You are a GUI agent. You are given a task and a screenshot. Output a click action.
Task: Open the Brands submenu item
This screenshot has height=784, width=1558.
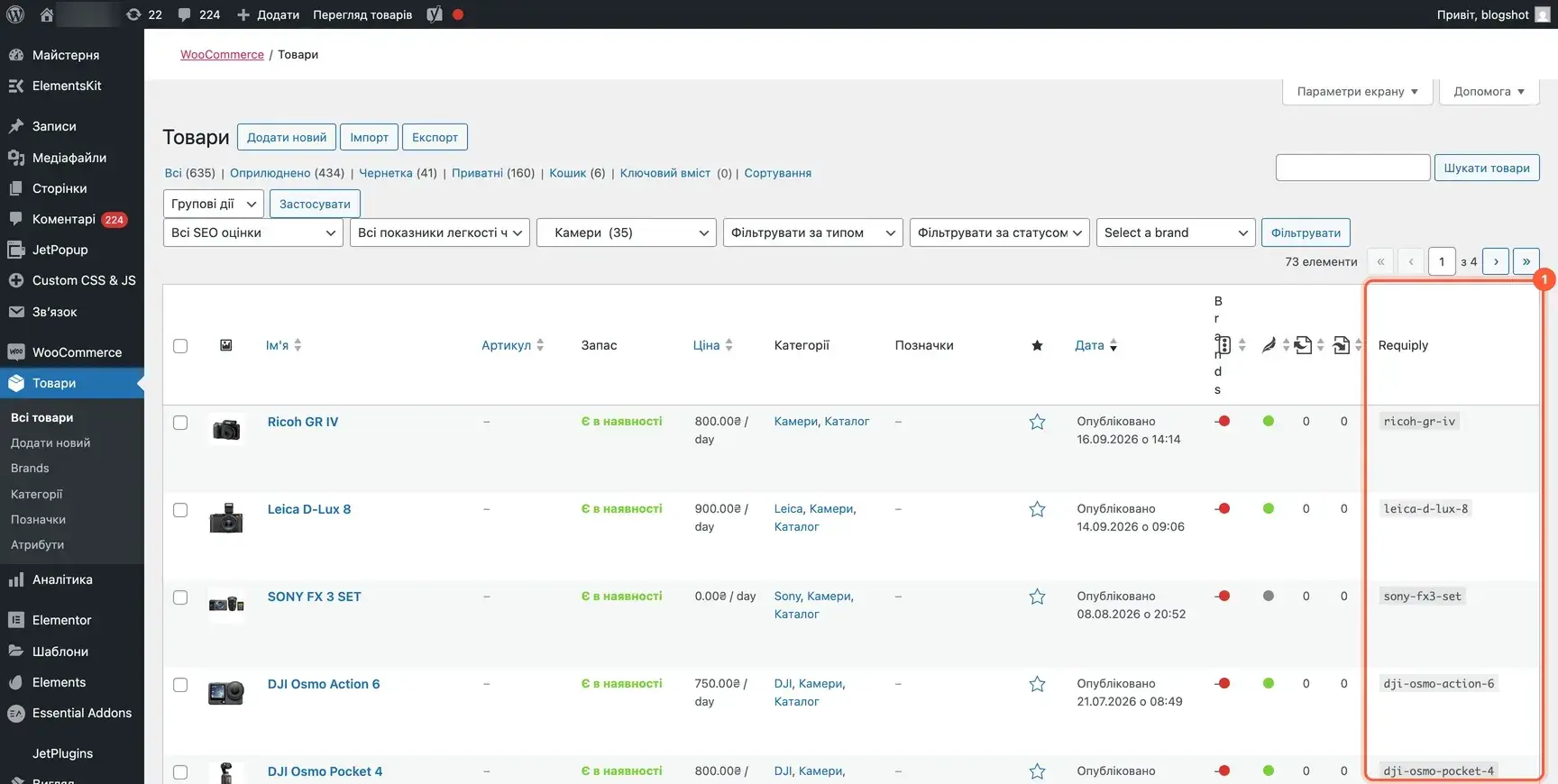coord(30,468)
